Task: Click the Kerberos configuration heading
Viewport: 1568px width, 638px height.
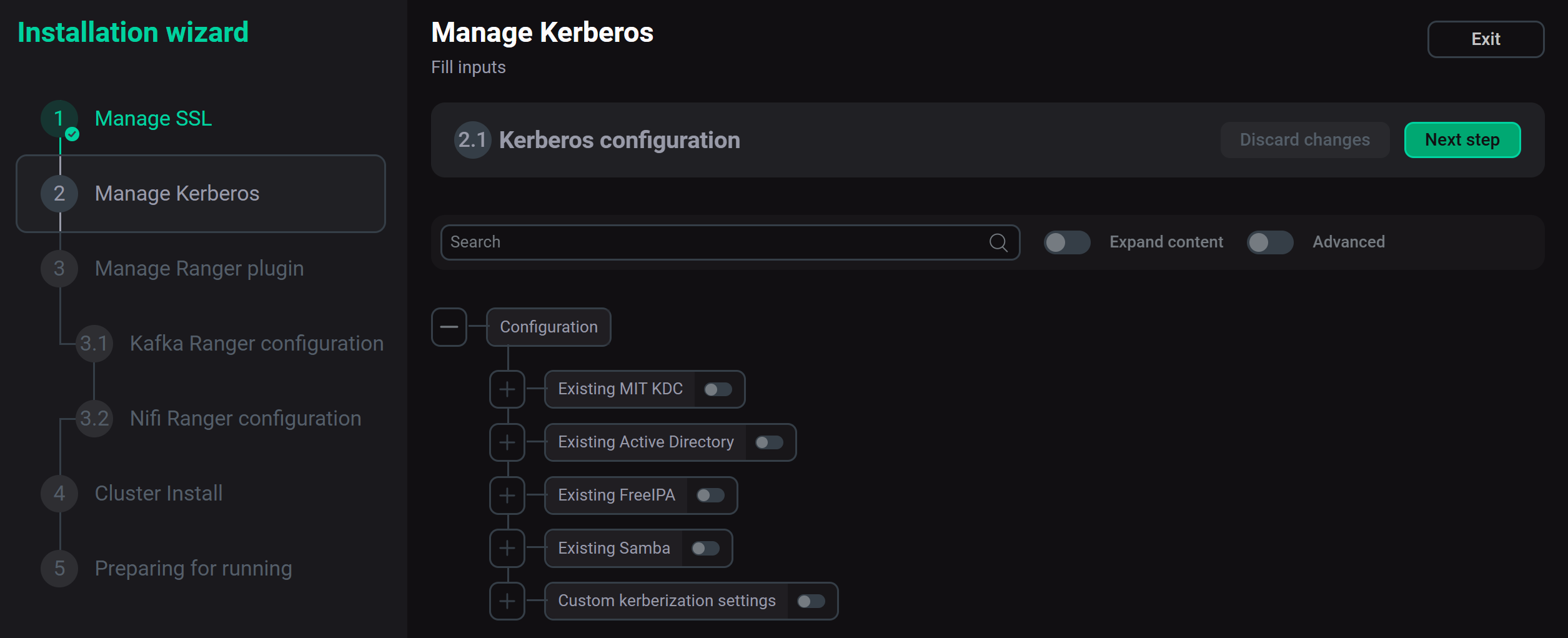Action: [619, 141]
